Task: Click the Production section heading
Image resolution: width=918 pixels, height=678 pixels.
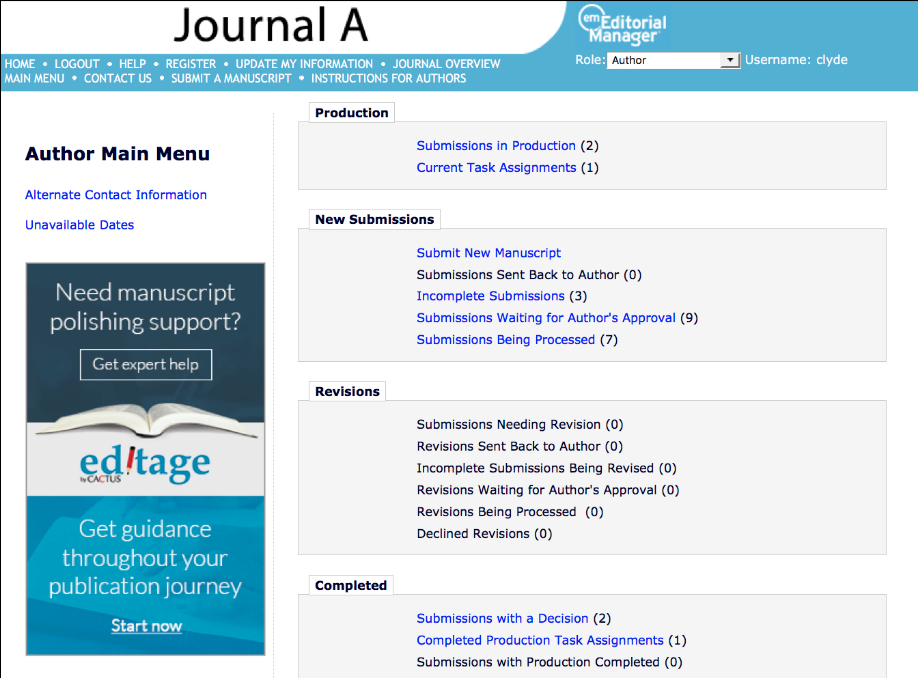Action: coord(352,113)
